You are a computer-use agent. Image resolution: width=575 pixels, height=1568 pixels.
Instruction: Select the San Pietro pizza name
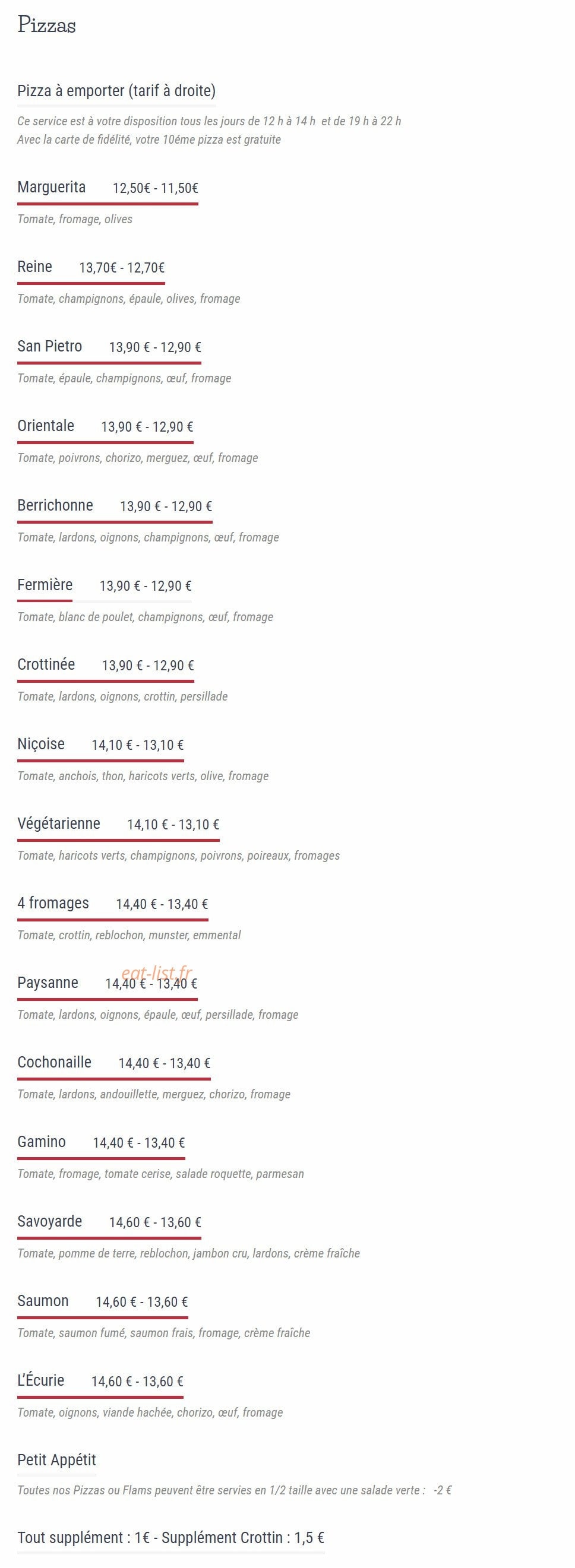tap(50, 346)
